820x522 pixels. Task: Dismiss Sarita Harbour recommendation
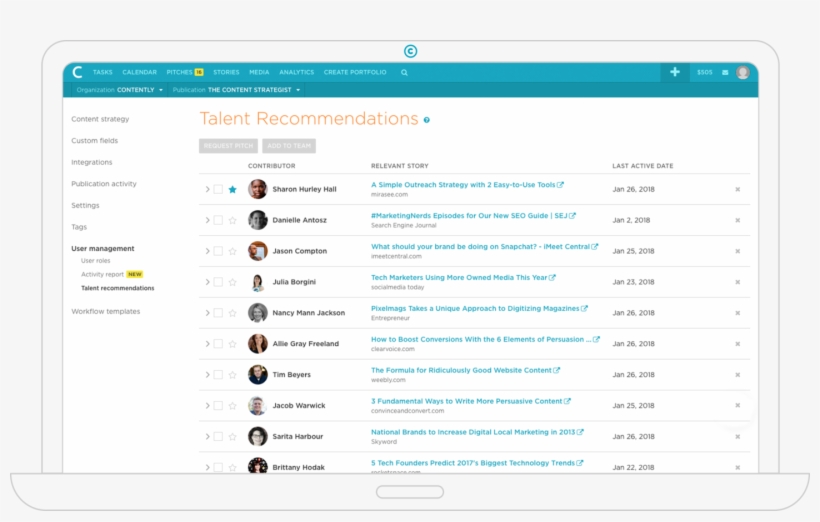(737, 436)
